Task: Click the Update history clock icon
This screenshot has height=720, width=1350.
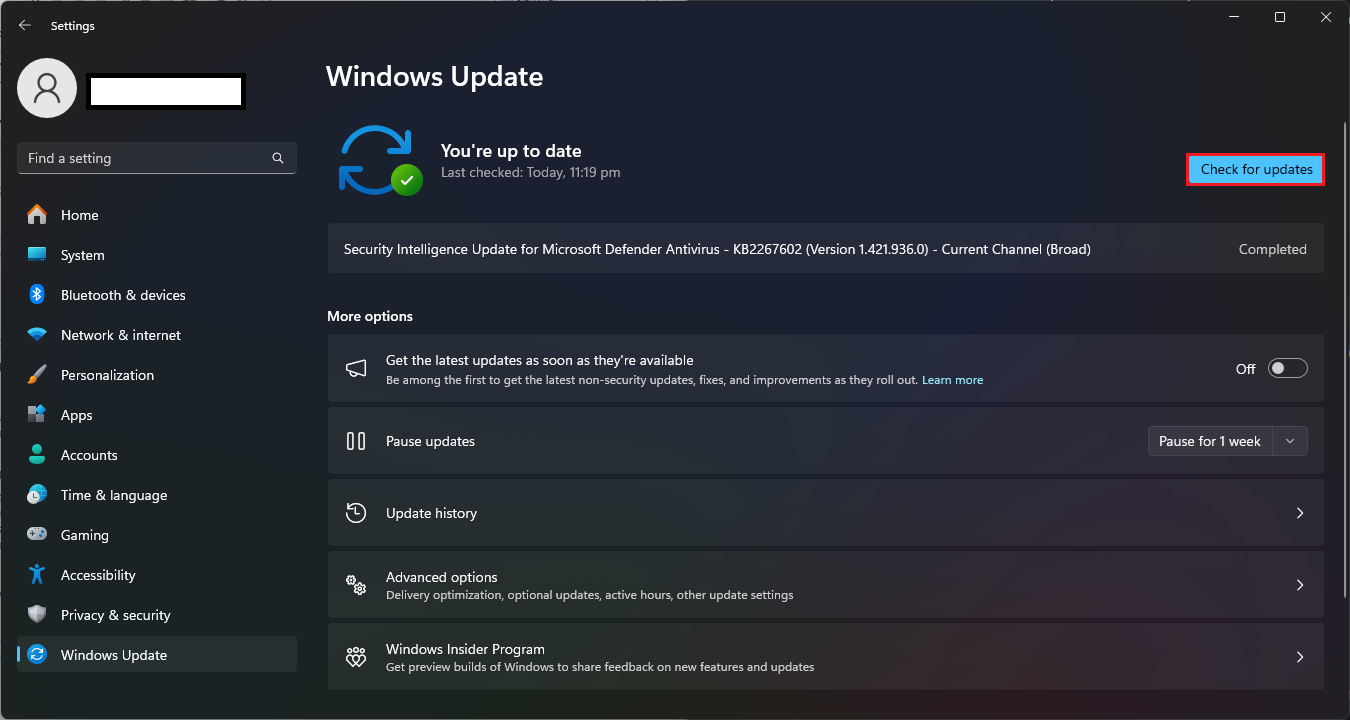Action: (356, 513)
